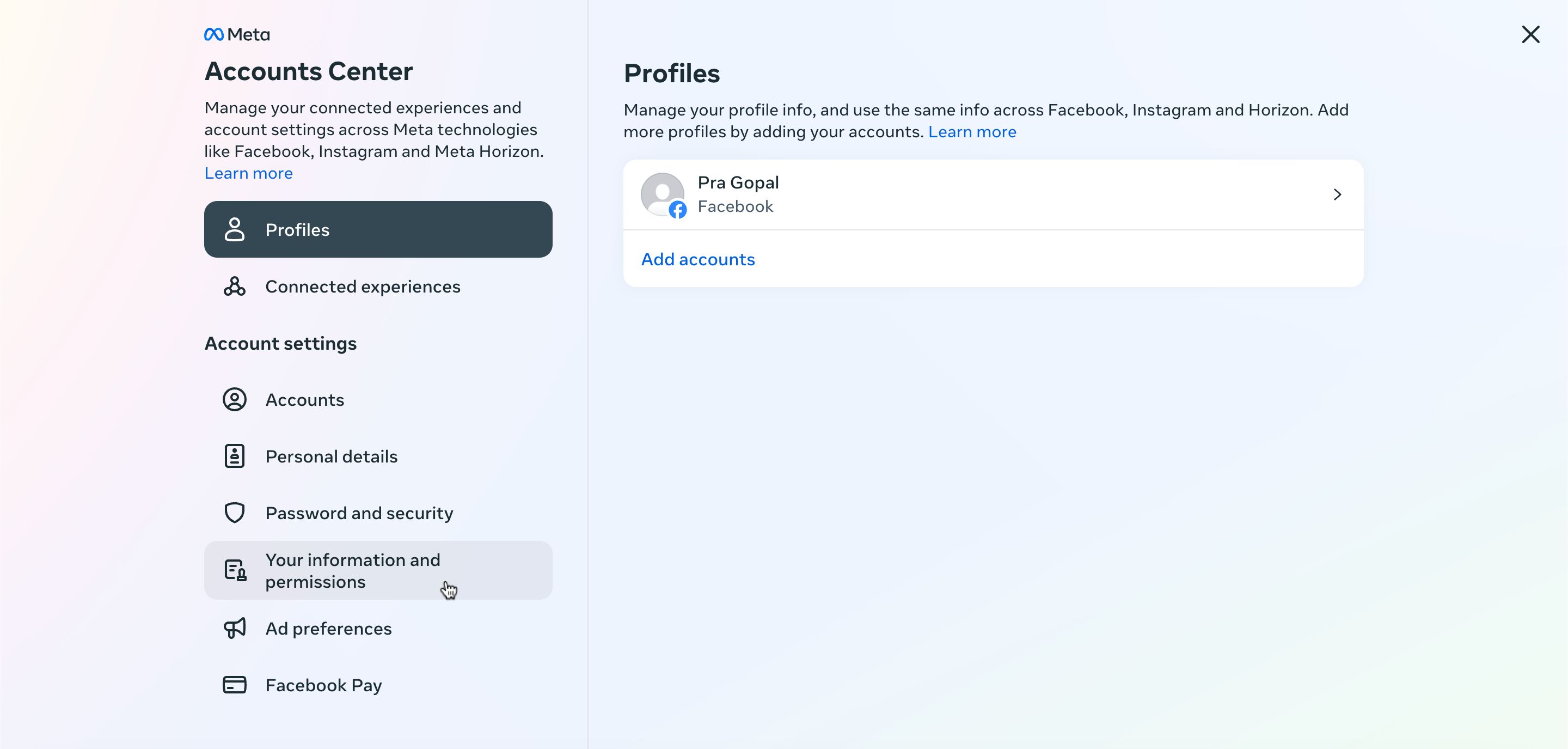1568x749 pixels.
Task: Select the Password and security shield icon
Action: click(x=234, y=512)
